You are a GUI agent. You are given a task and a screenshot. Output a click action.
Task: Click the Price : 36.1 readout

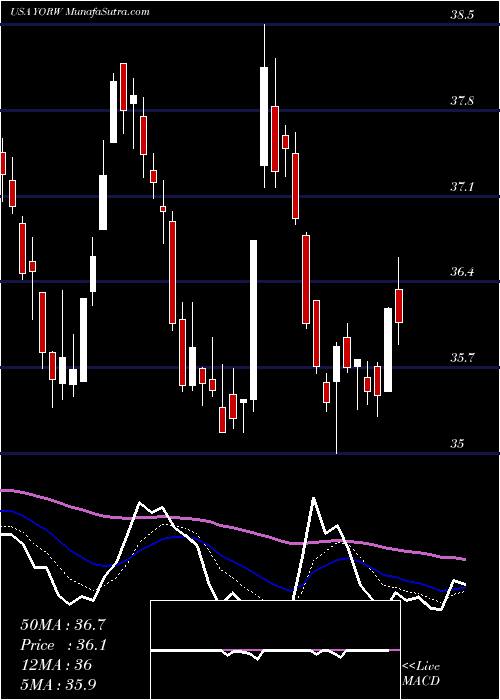[x=63, y=645]
